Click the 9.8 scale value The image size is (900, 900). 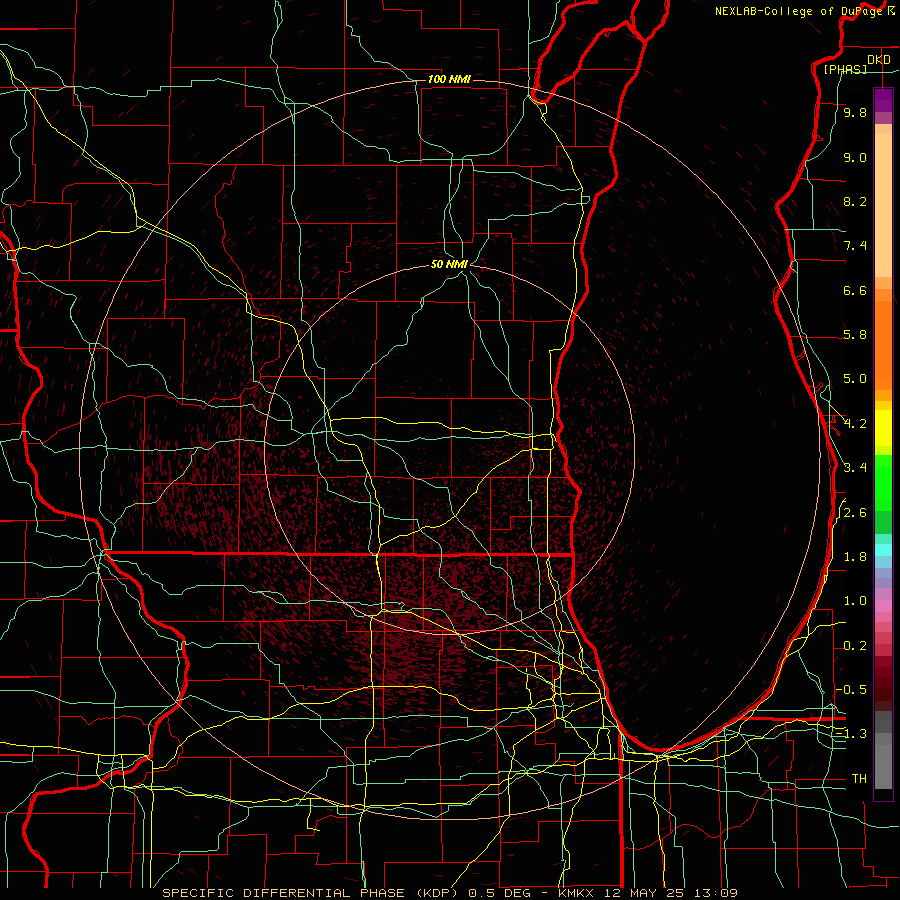[855, 113]
